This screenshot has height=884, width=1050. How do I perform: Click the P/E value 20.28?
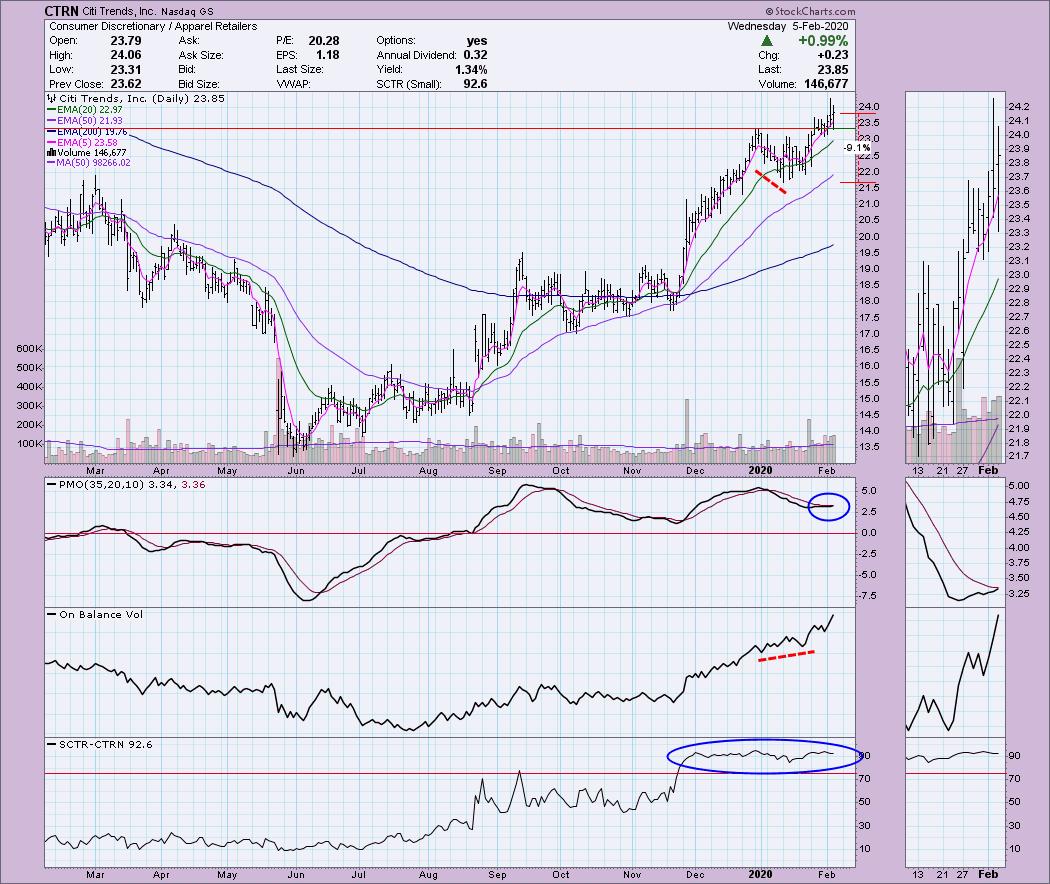[324, 40]
